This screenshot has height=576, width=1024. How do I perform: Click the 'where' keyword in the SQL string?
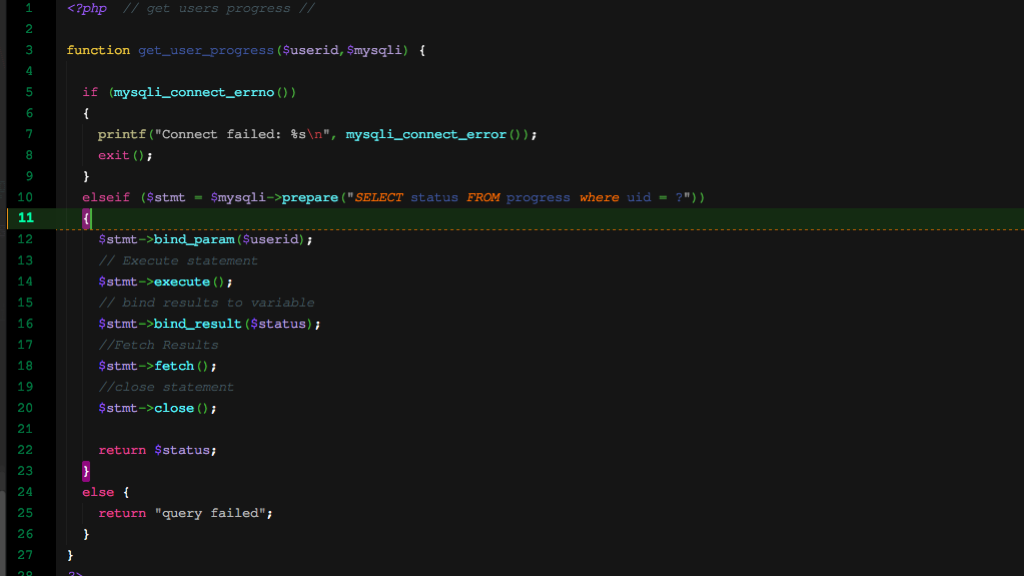tap(599, 197)
